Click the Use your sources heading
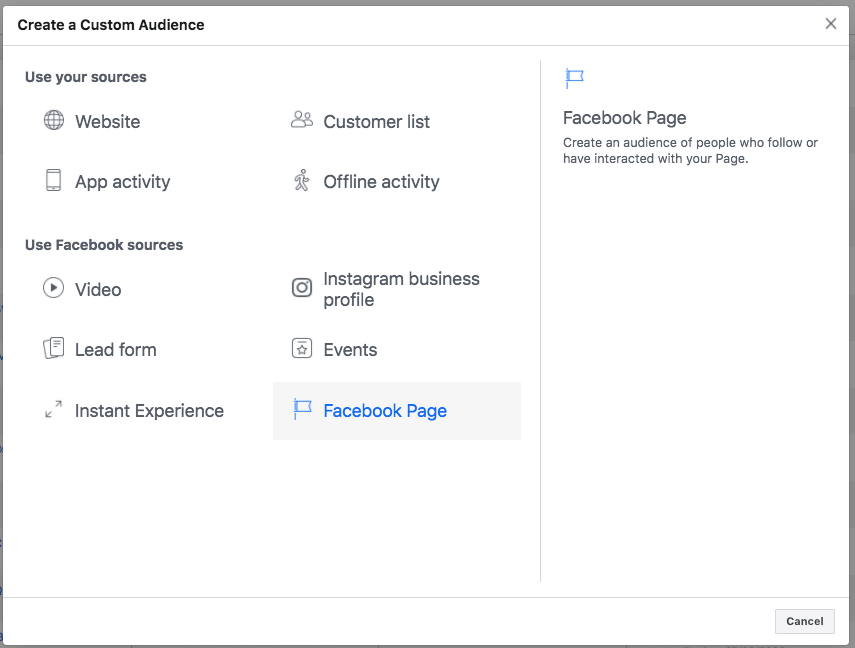Viewport: 855px width, 648px height. coord(86,77)
